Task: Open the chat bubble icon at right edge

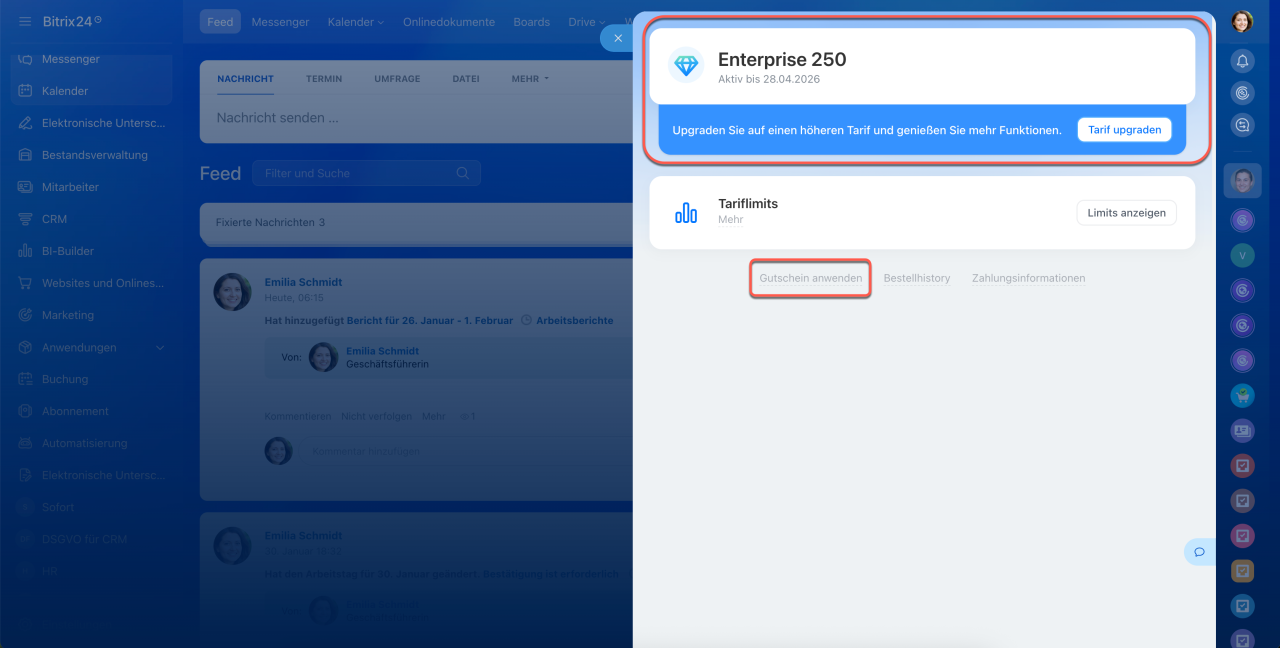Action: click(1199, 552)
